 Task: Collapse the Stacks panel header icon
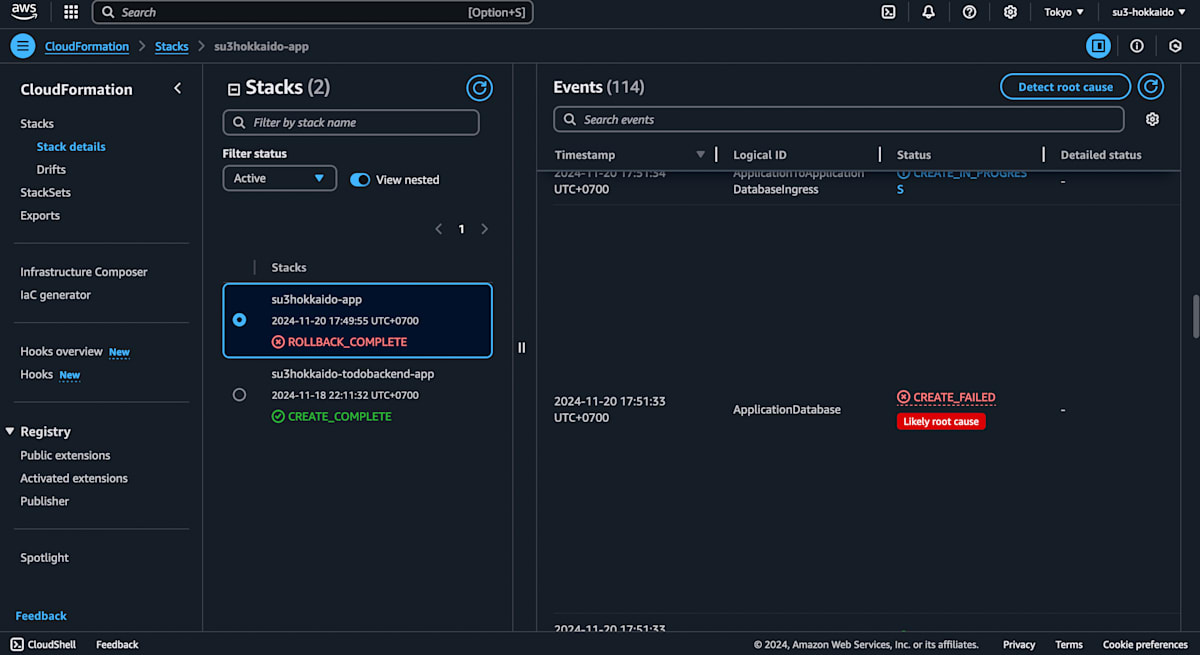[x=234, y=89]
